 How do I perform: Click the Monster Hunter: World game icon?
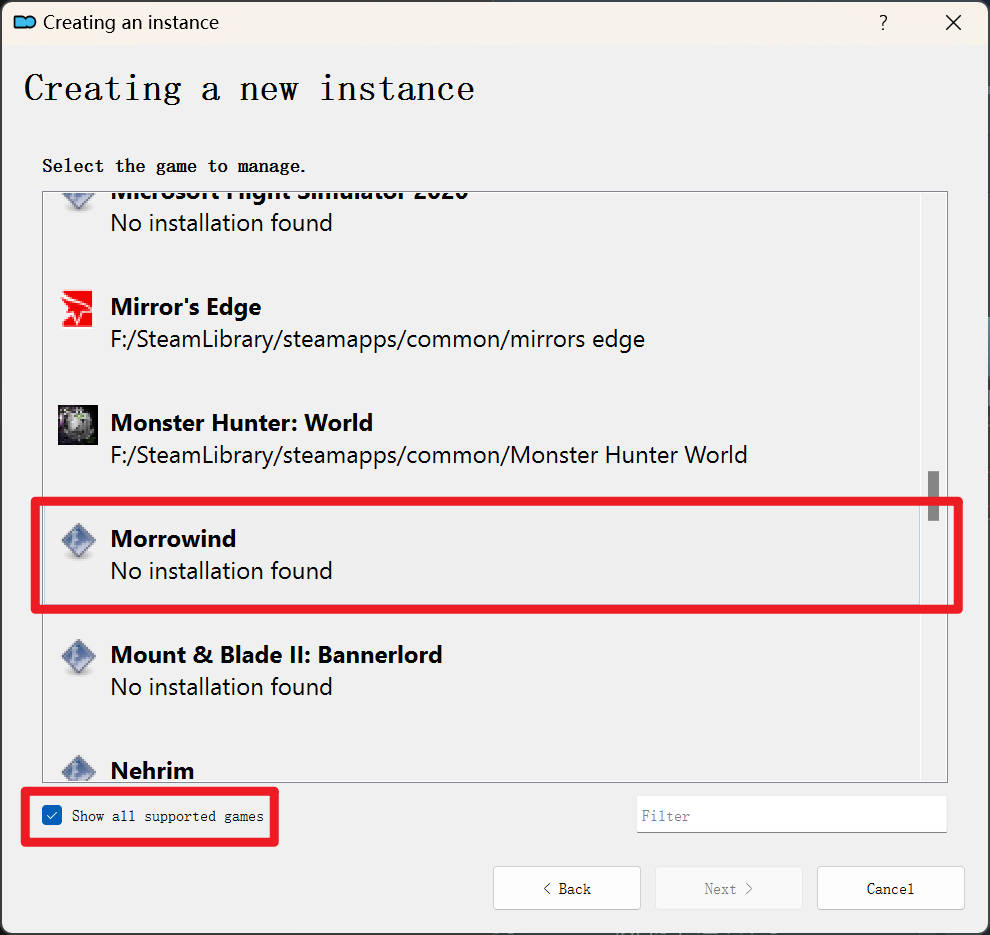tap(78, 425)
